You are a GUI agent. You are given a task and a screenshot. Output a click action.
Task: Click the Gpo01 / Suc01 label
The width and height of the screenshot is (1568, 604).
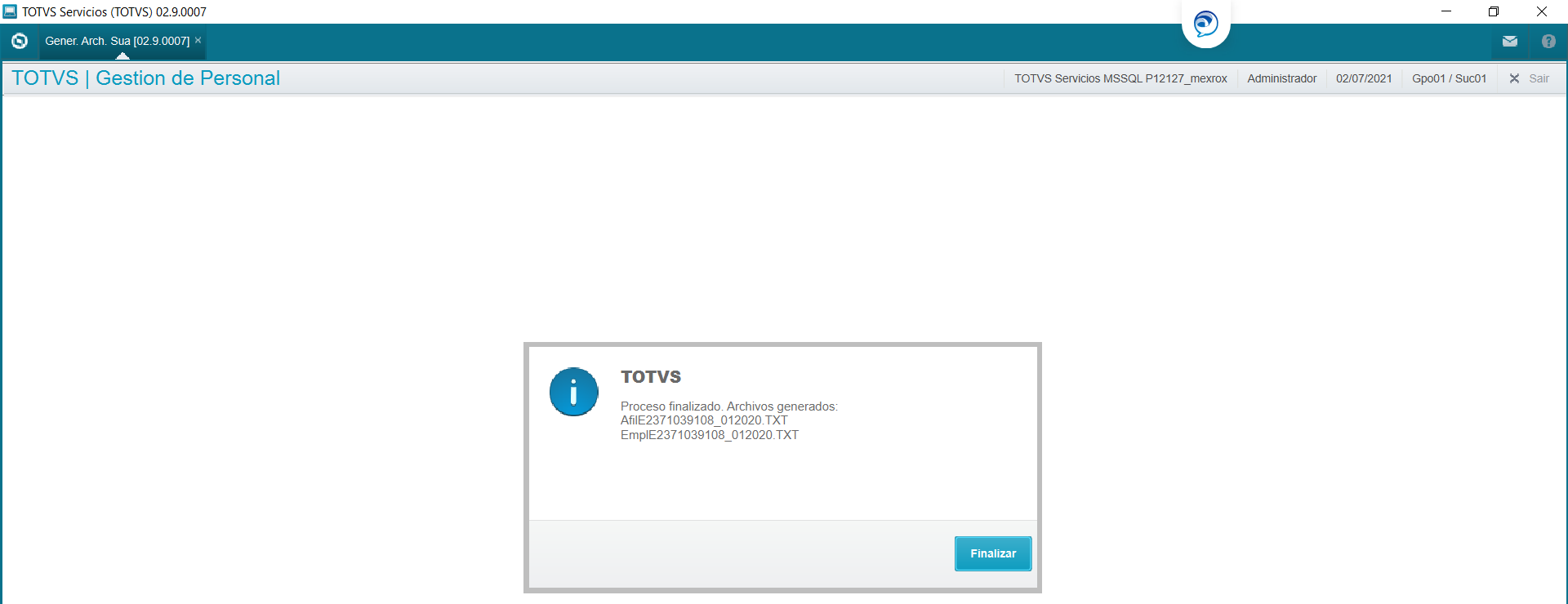pos(1449,78)
